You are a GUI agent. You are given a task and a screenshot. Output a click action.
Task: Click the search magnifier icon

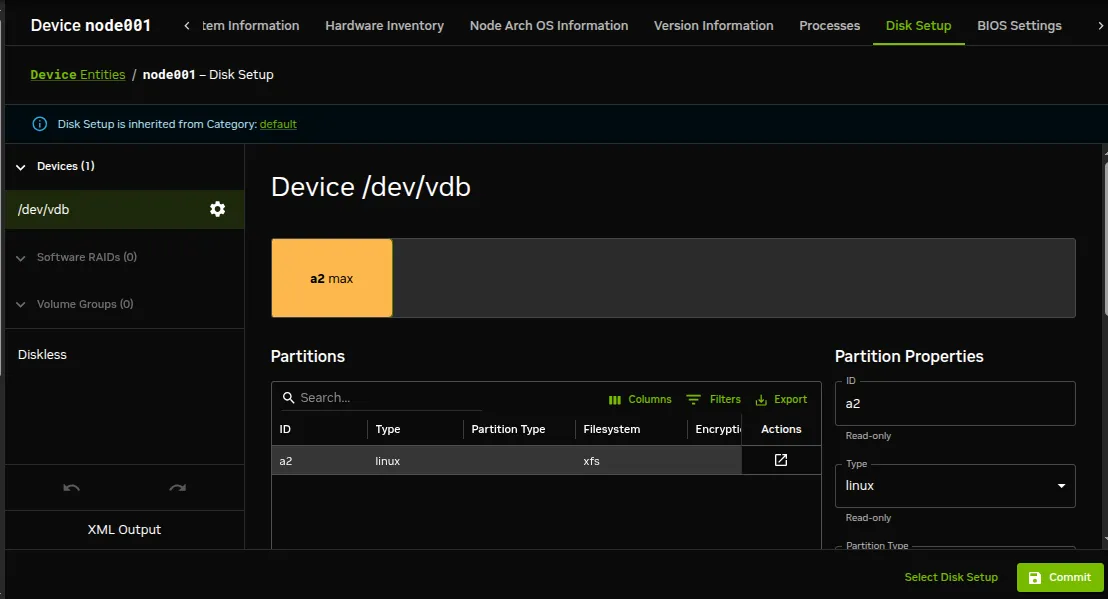click(x=288, y=398)
